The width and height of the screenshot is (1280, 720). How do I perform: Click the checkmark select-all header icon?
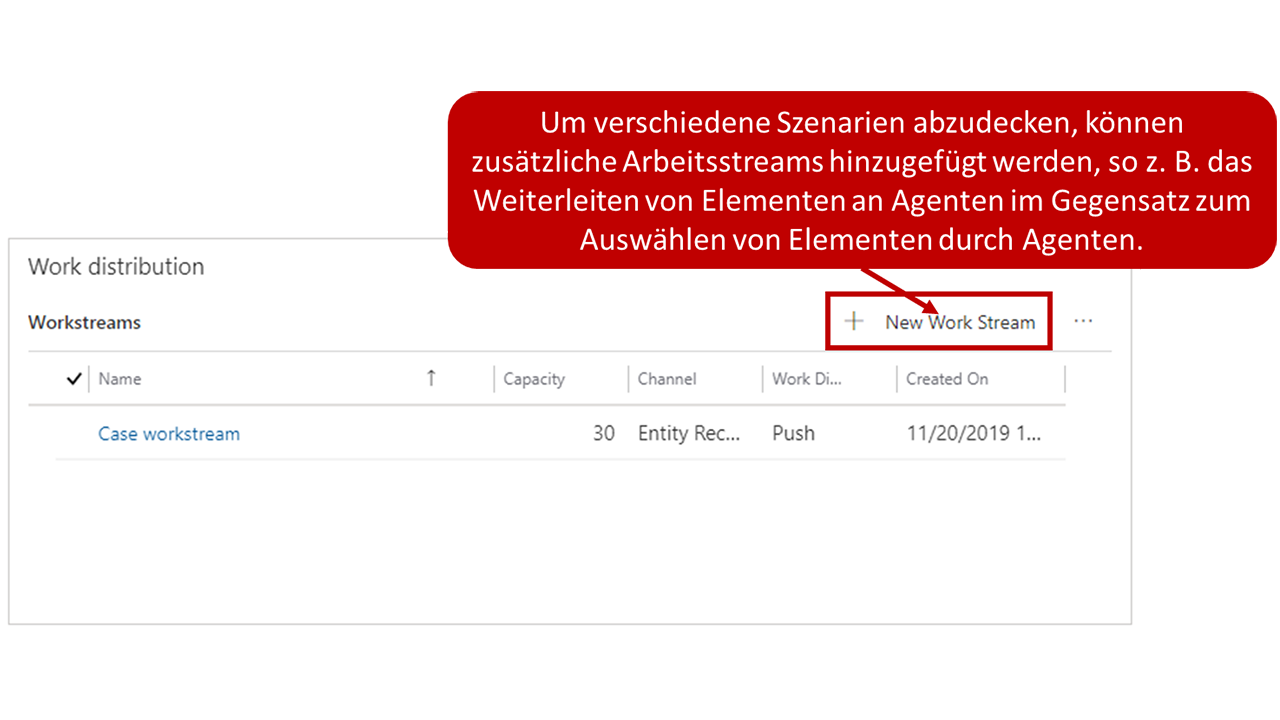pos(73,378)
